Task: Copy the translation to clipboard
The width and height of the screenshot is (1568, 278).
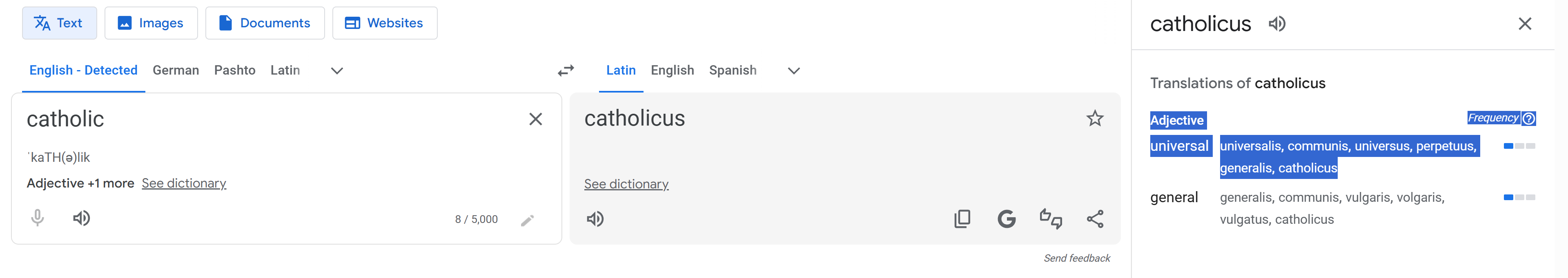Action: click(x=962, y=218)
